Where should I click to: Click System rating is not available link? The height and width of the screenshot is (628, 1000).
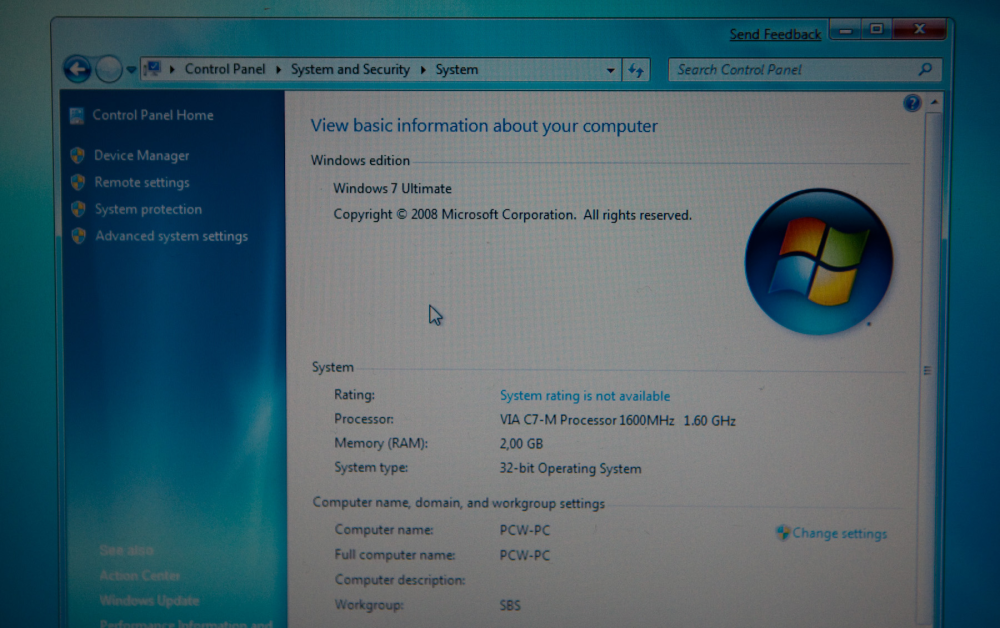[x=585, y=396]
